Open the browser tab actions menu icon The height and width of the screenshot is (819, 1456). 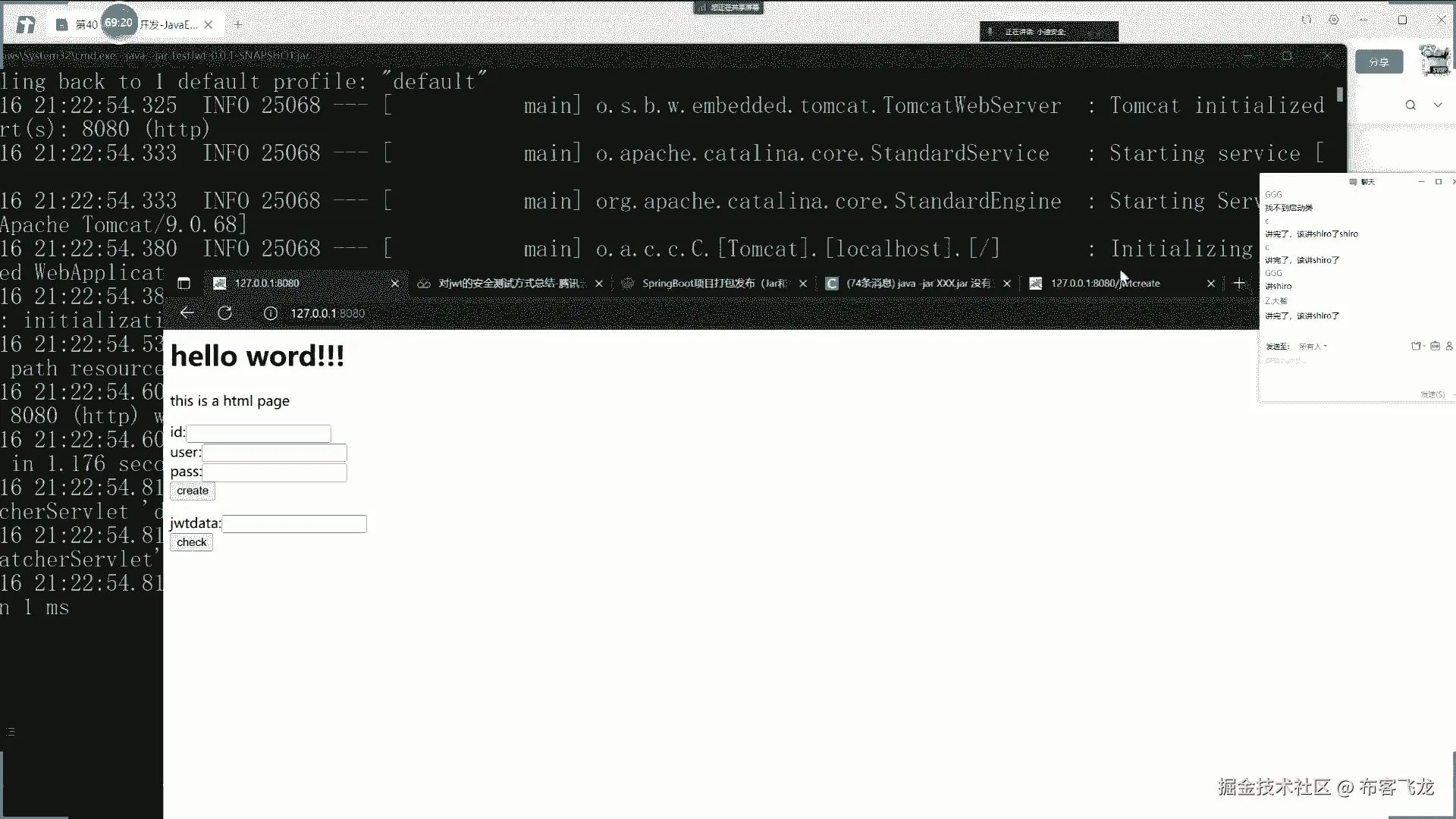(184, 284)
